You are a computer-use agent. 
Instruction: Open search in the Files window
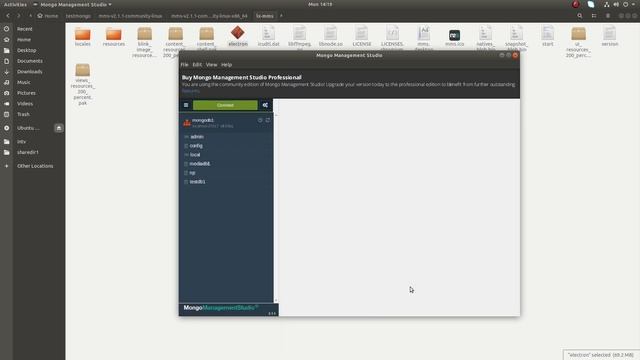pos(580,16)
